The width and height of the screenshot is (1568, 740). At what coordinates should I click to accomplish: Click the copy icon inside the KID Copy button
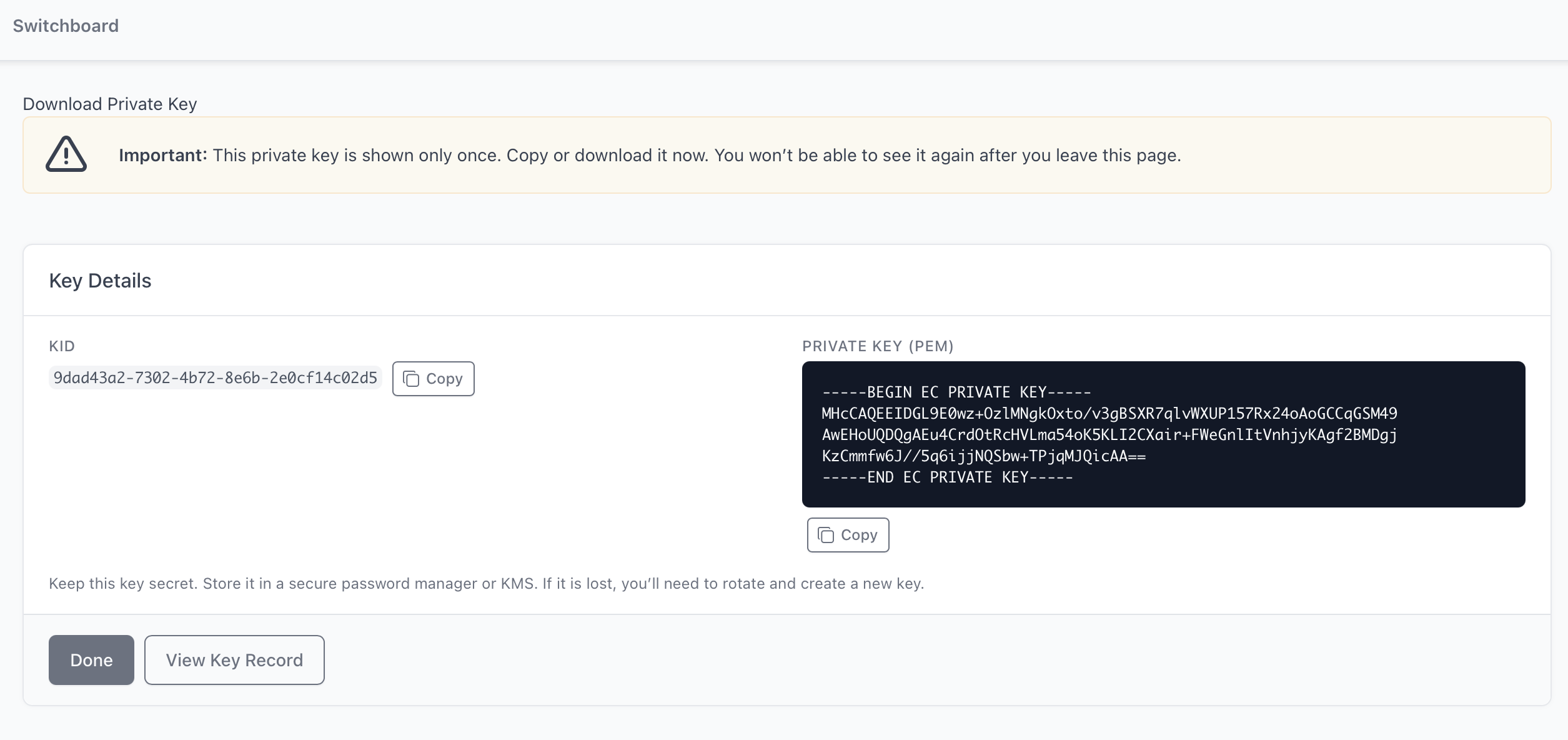[412, 378]
